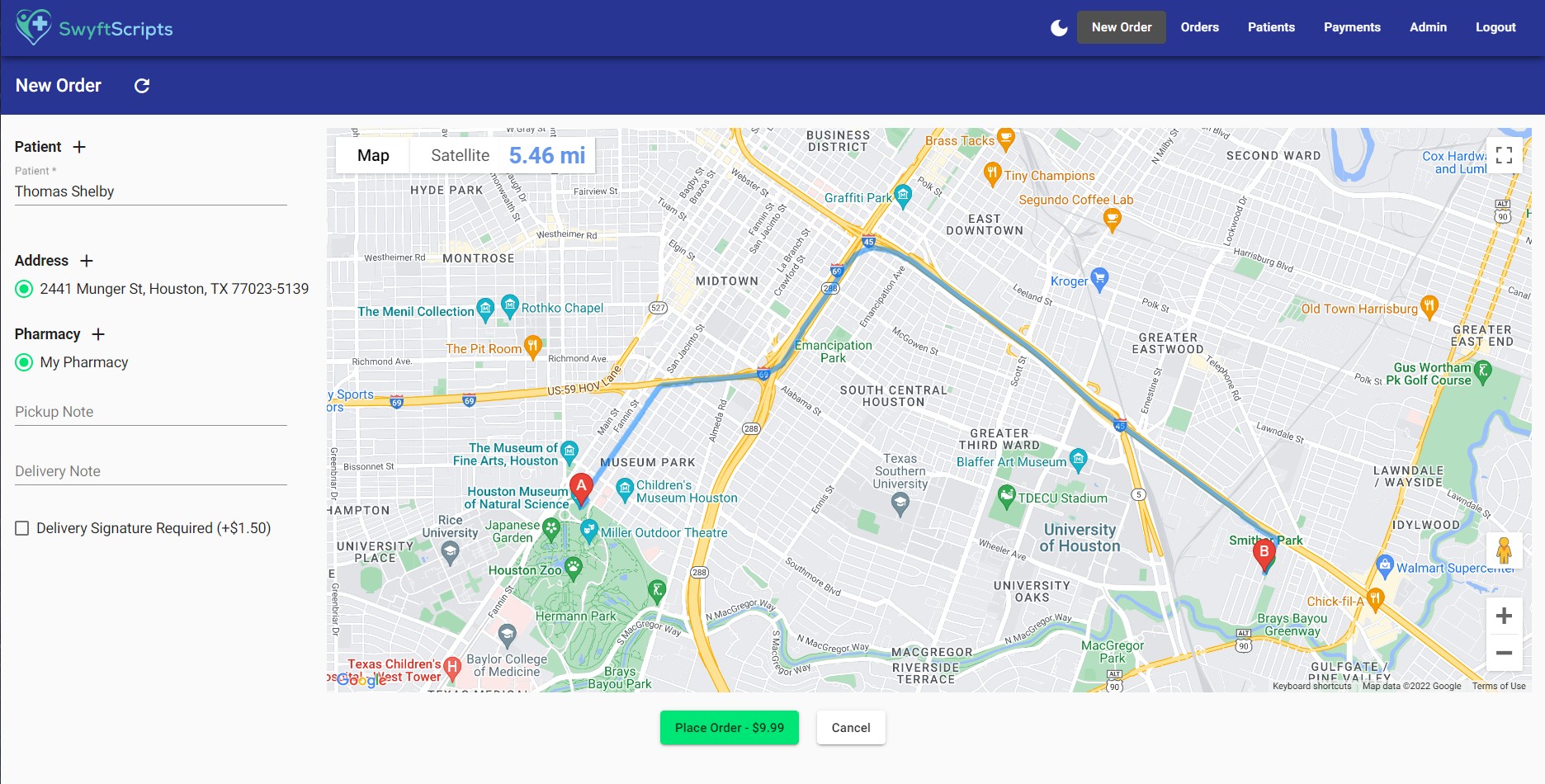Click The Pit Room restaurant pin

(532, 347)
